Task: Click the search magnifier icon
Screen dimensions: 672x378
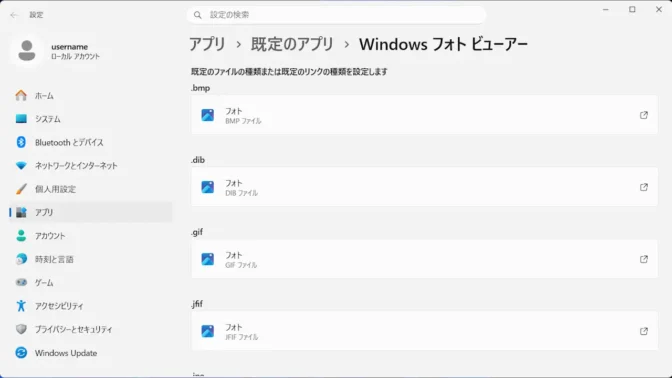Action: pos(198,15)
